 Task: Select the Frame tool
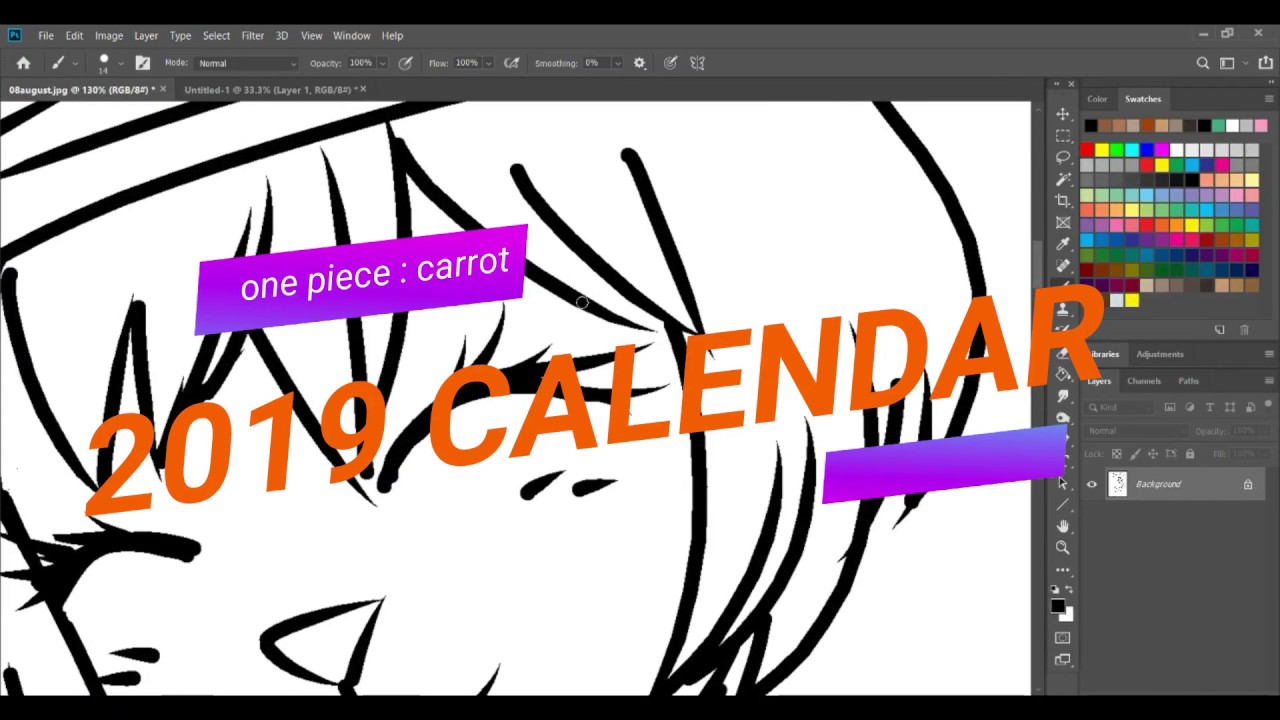(1062, 223)
